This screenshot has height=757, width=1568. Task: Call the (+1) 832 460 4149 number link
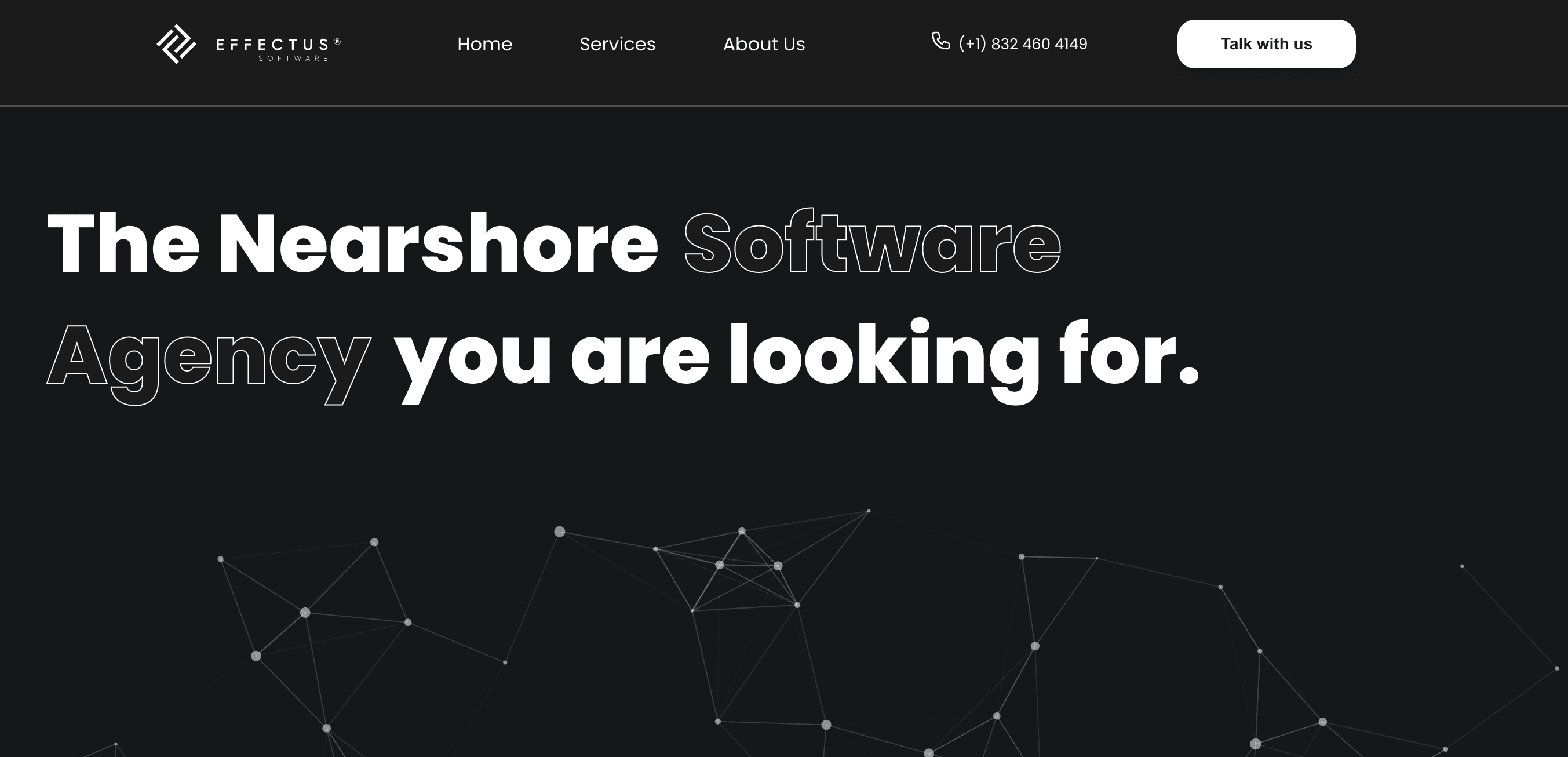[1023, 44]
